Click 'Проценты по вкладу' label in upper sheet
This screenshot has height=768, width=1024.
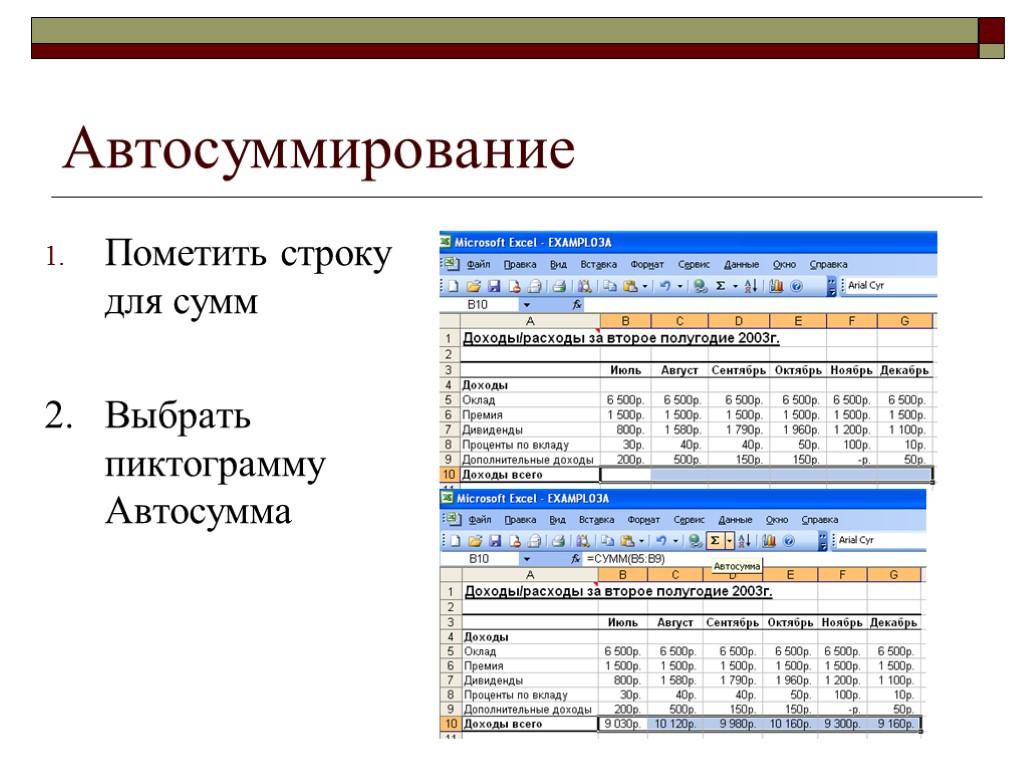[x=515, y=445]
